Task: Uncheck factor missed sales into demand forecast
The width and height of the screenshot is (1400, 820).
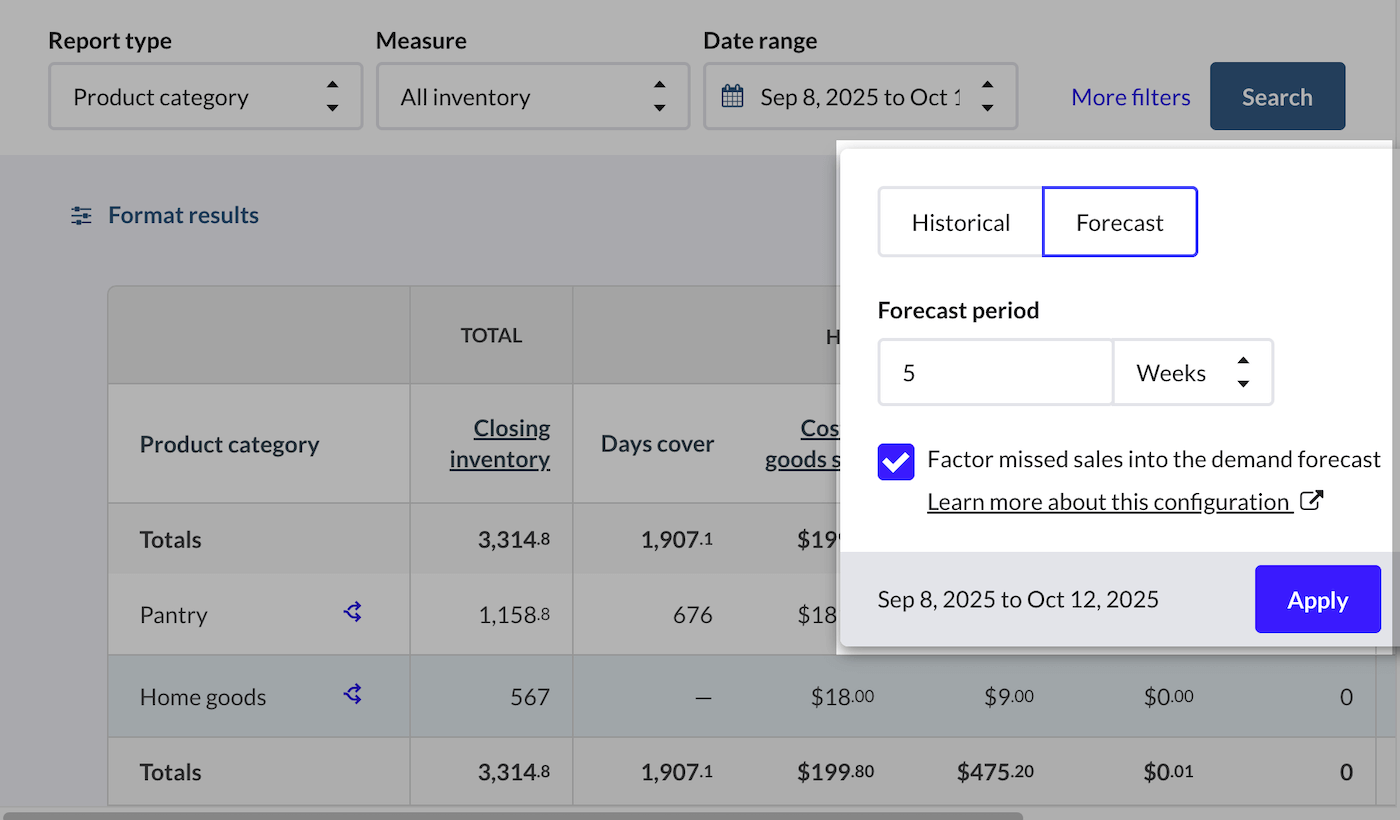Action: [895, 461]
